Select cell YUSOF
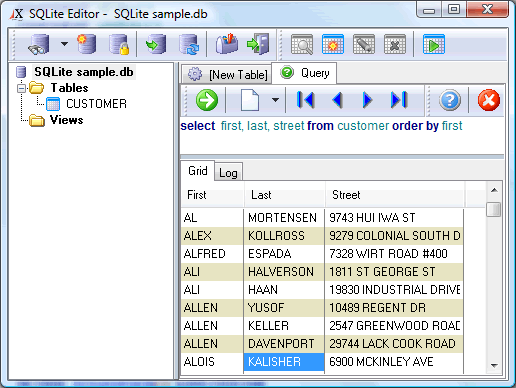The image size is (516, 388). (x=284, y=308)
